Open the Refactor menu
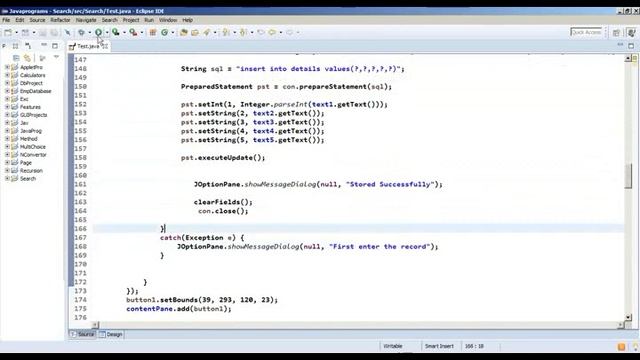640x360 pixels. tap(60, 20)
